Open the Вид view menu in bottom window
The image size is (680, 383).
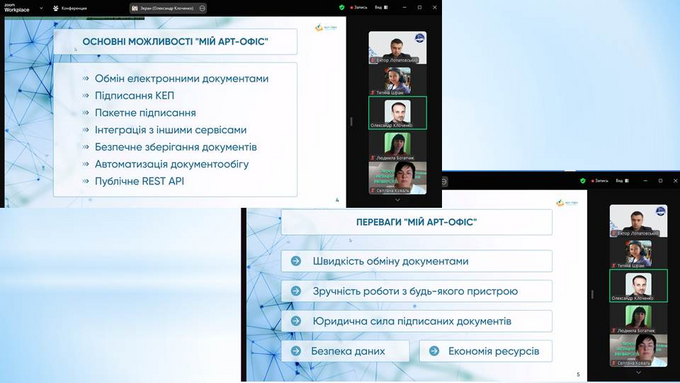click(x=622, y=181)
